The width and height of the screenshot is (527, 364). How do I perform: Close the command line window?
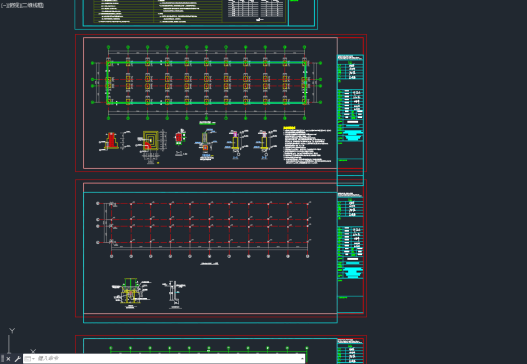pos(8,359)
